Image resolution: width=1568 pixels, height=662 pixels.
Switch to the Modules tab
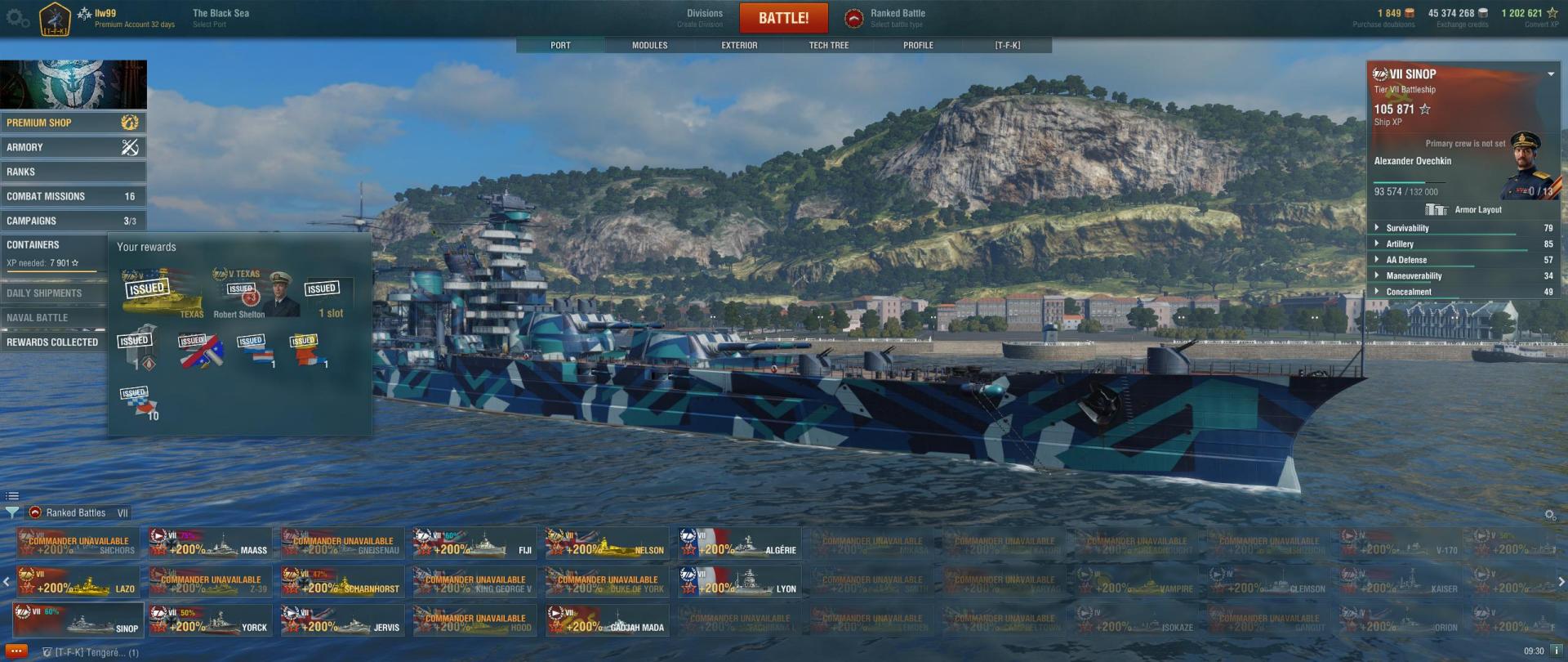coord(649,46)
